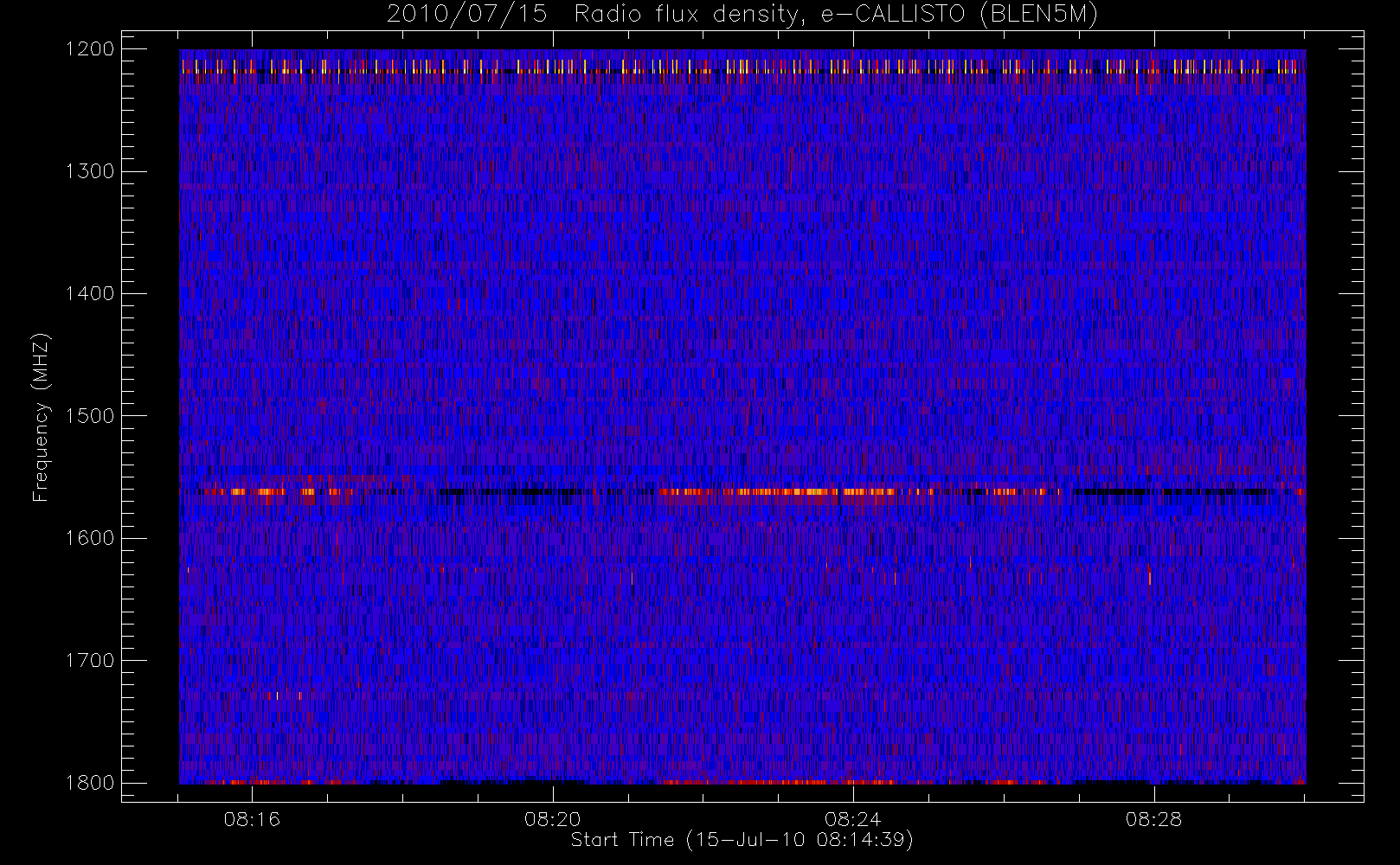This screenshot has height=865, width=1400.
Task: Click the '08:24' time axis label
Action: (853, 819)
